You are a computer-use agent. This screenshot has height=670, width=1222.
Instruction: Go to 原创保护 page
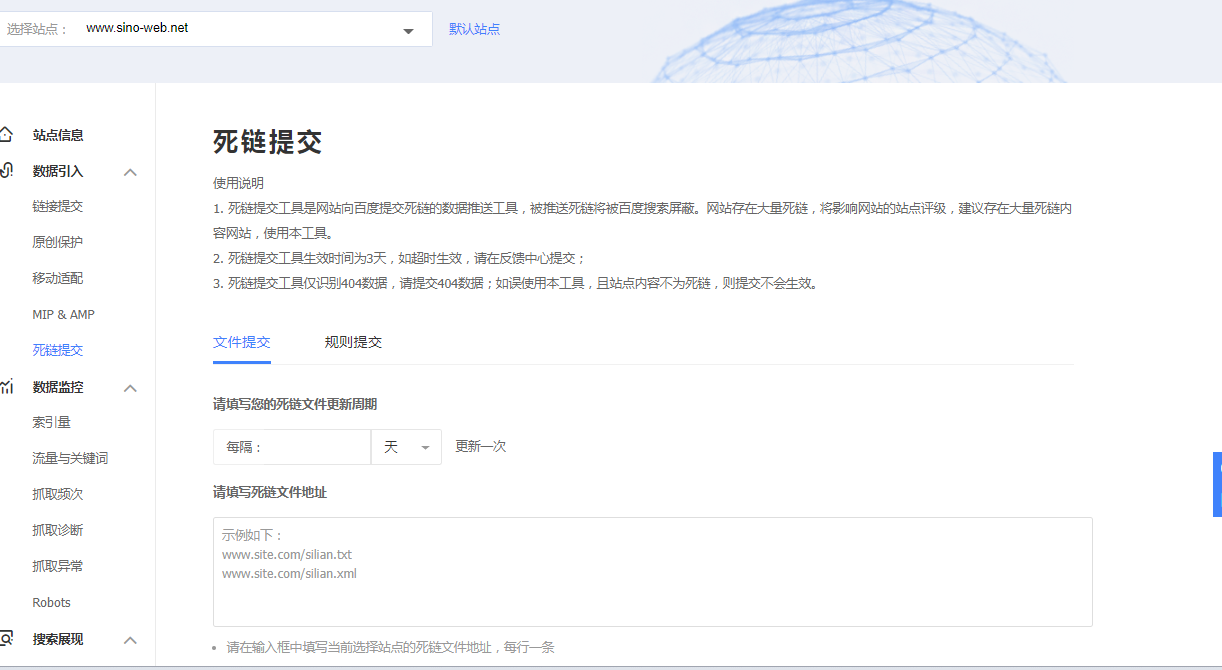[x=58, y=242]
